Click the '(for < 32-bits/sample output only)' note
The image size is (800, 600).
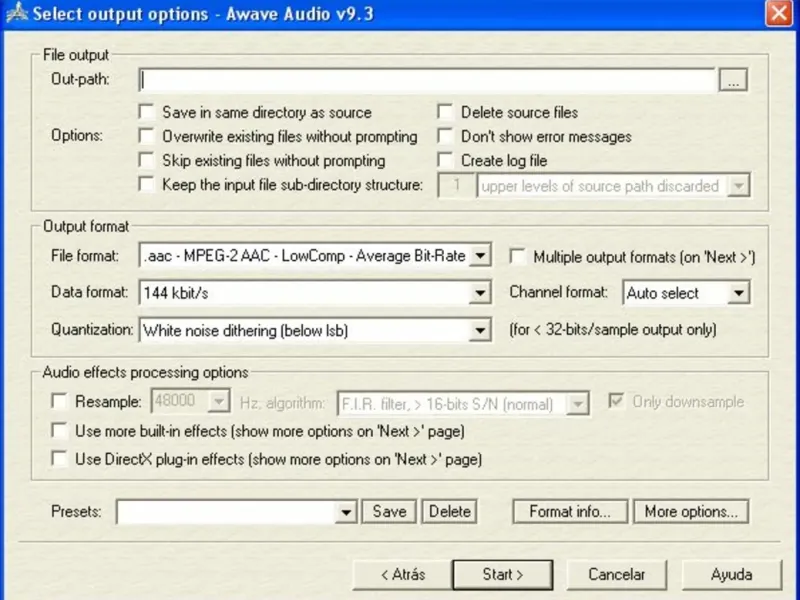[x=613, y=330]
